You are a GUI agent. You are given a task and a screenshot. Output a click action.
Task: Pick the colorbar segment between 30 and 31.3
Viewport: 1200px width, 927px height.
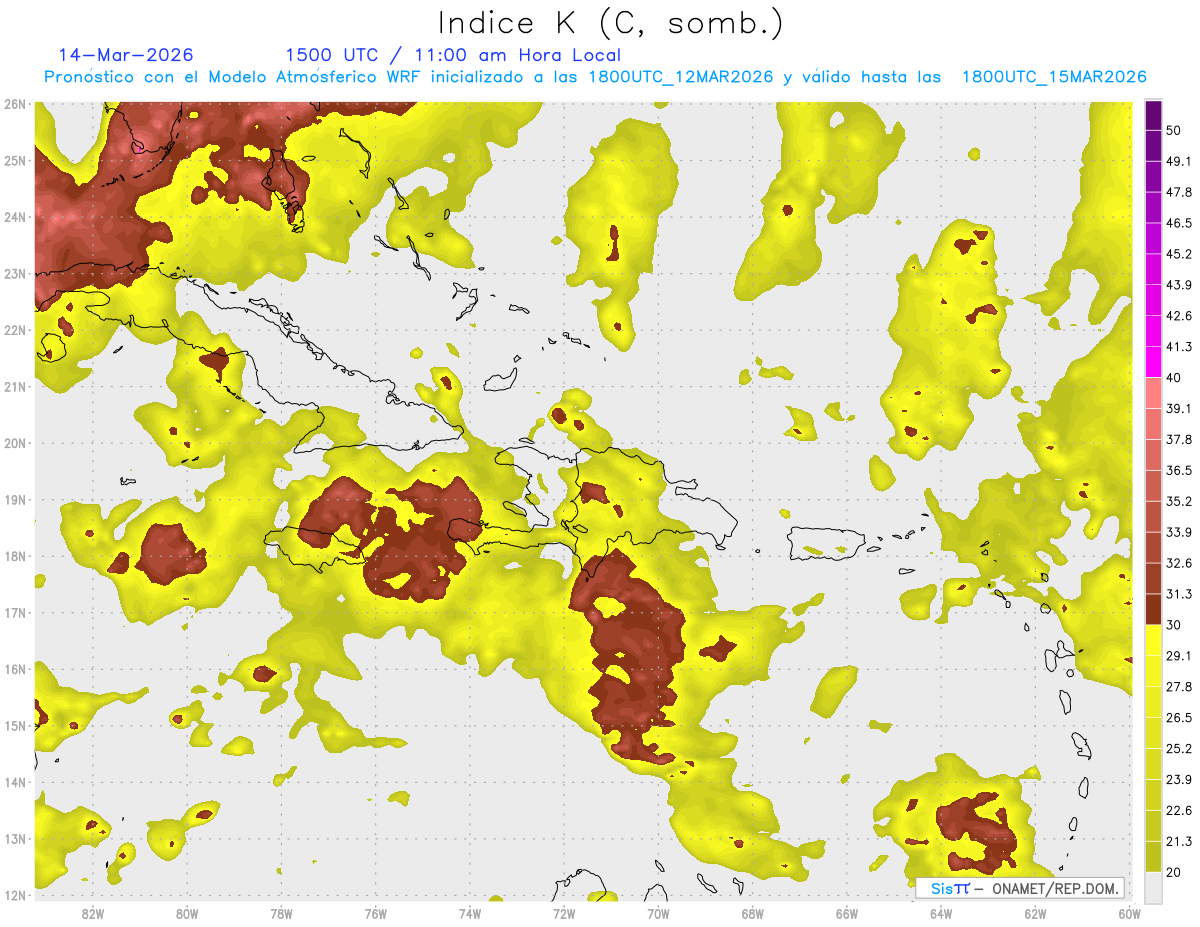1153,609
